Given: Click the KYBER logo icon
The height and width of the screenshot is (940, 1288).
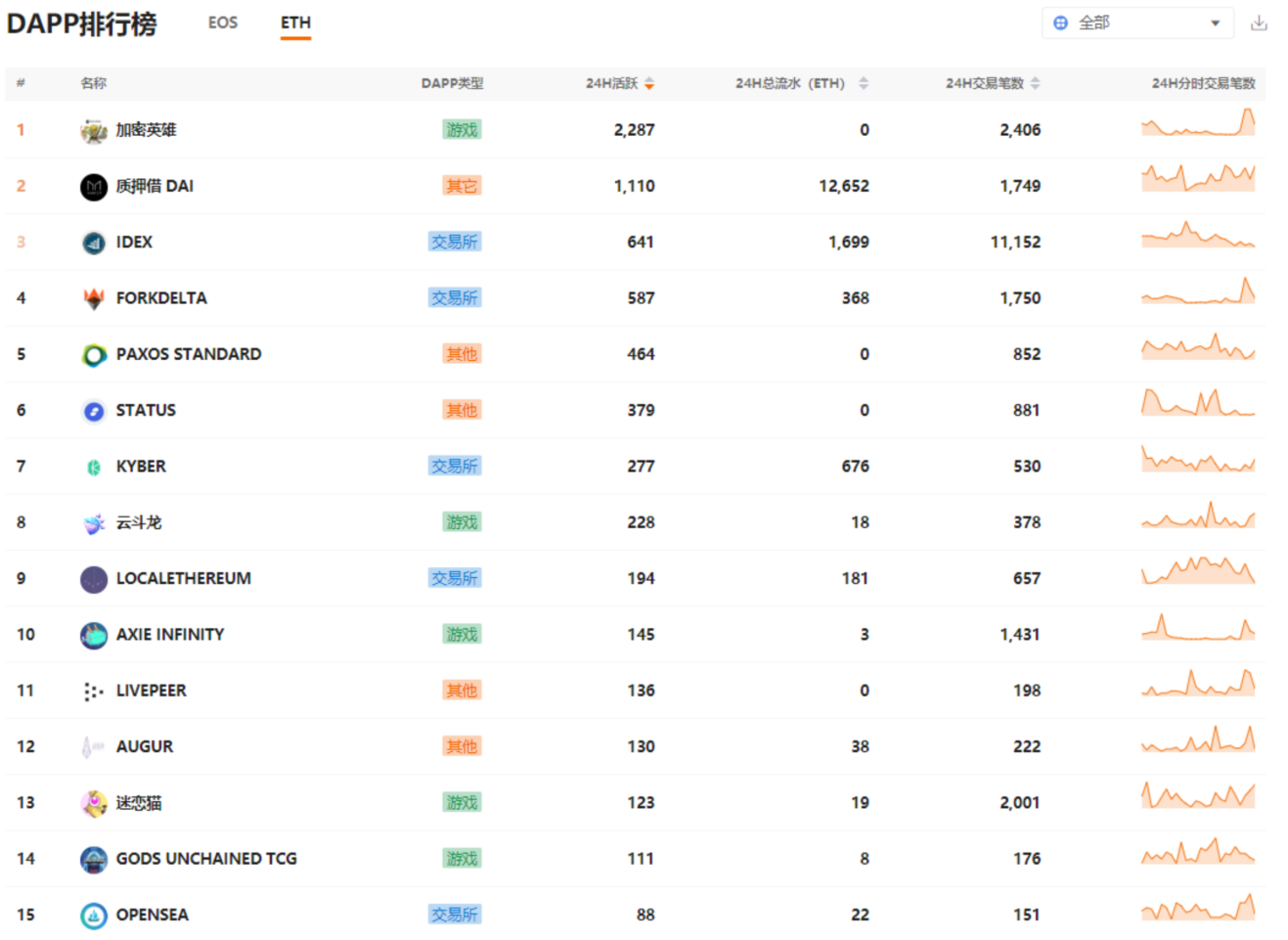Looking at the screenshot, I should [94, 467].
